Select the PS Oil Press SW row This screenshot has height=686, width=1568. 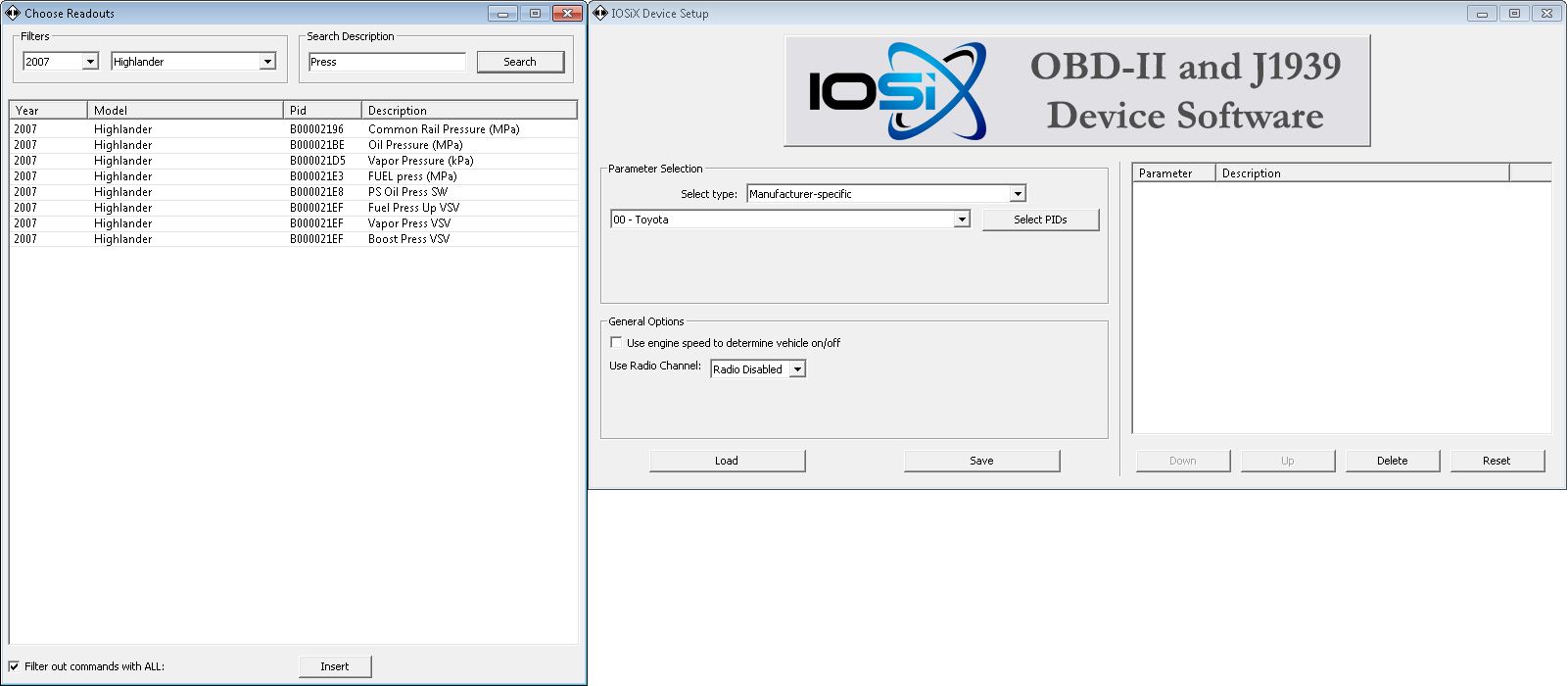(294, 192)
